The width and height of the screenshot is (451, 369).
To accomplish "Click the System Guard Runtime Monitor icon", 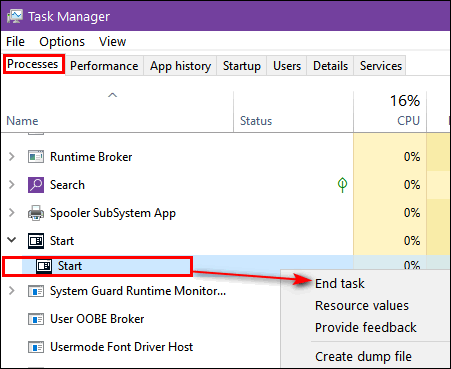I will (x=36, y=291).
